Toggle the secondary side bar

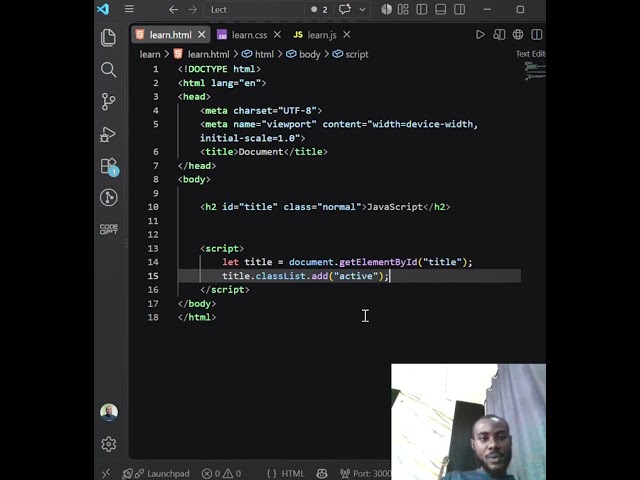(x=459, y=9)
